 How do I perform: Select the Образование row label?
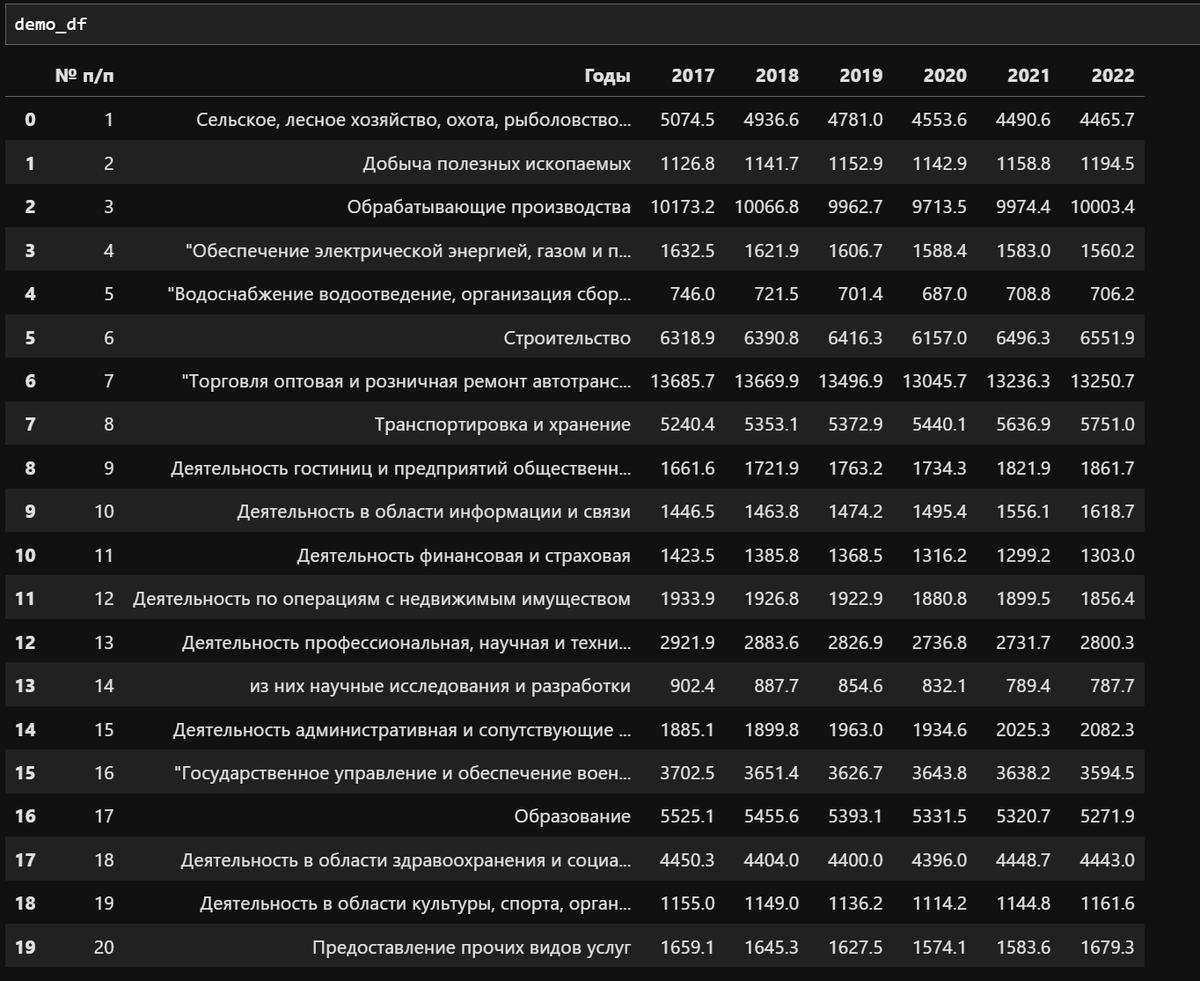(x=573, y=817)
